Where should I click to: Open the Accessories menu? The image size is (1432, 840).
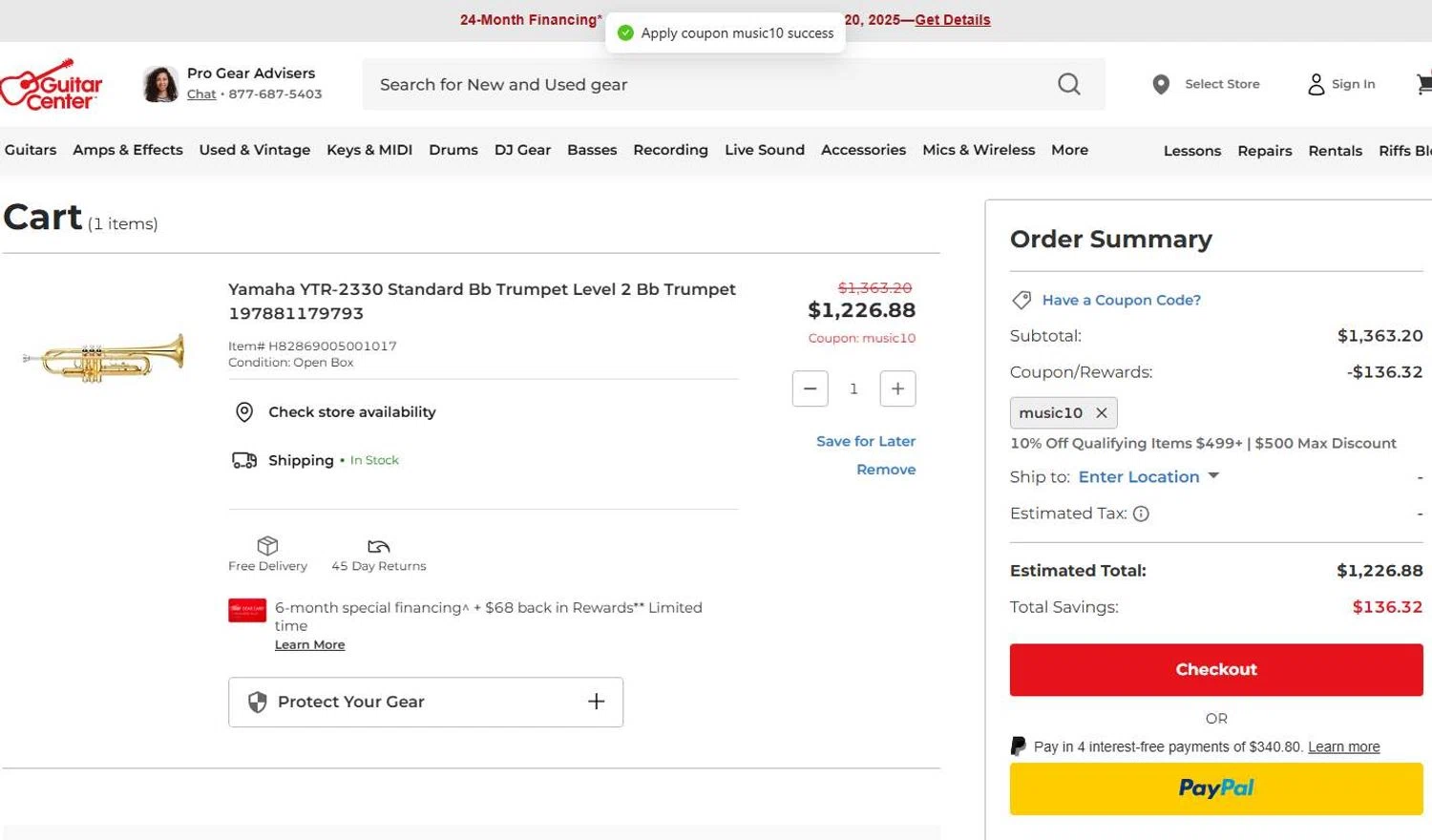[863, 150]
